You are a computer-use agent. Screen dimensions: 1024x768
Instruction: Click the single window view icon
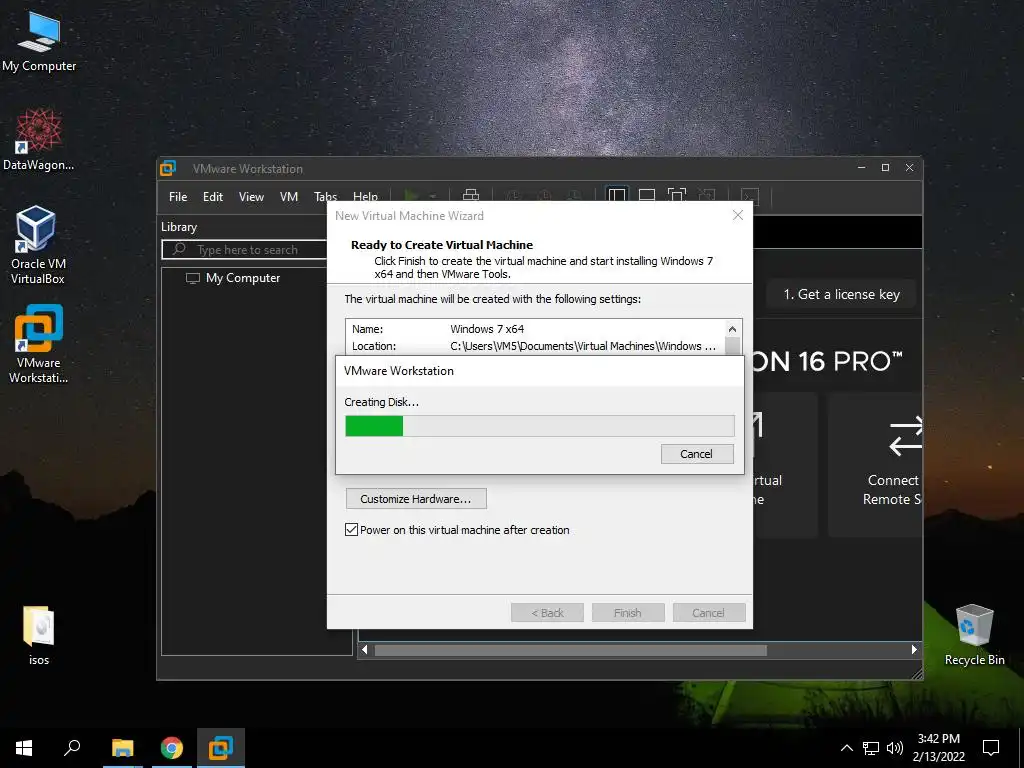(647, 195)
